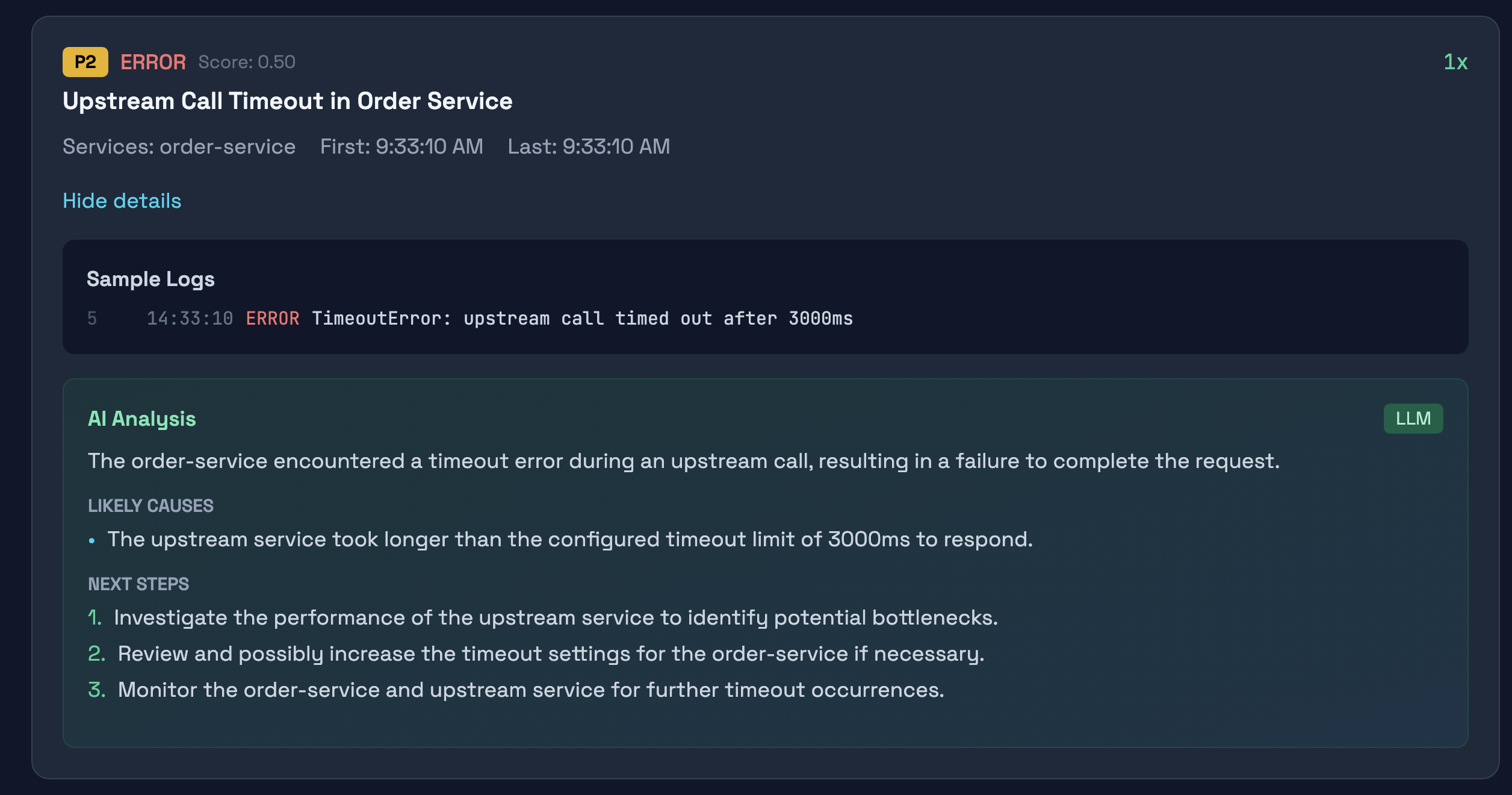This screenshot has width=1512, height=795.
Task: Click Services: order-service label
Action: 179,146
